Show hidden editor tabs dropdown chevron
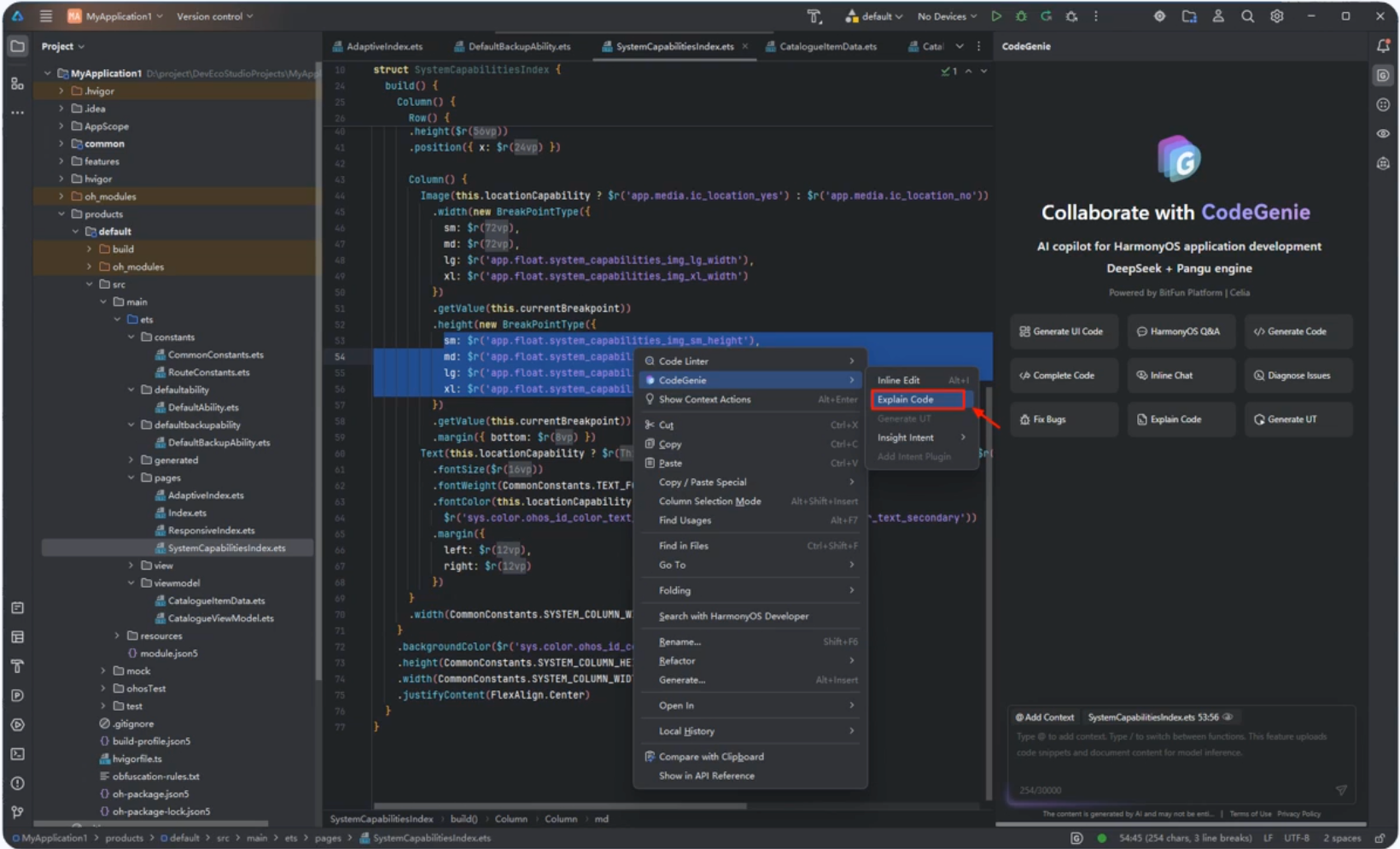 coord(960,46)
